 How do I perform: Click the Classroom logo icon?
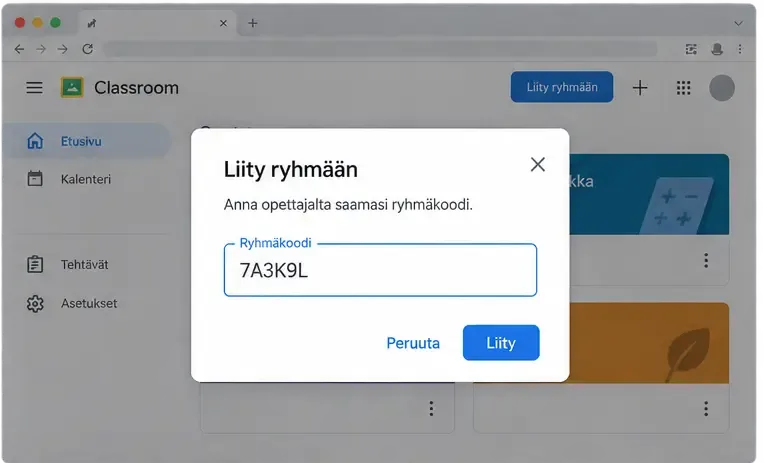[72, 88]
